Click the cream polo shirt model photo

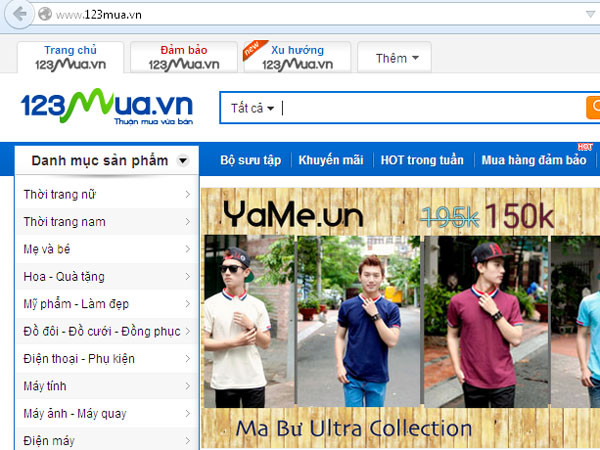point(249,321)
